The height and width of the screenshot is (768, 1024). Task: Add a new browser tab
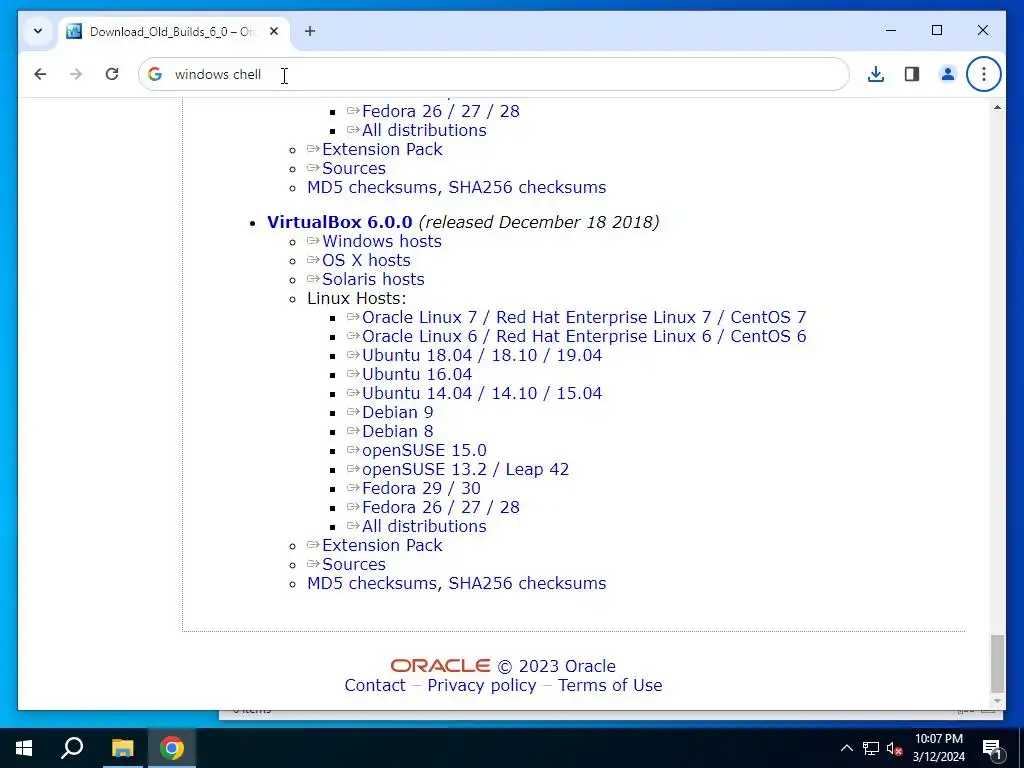pyautogui.click(x=310, y=31)
